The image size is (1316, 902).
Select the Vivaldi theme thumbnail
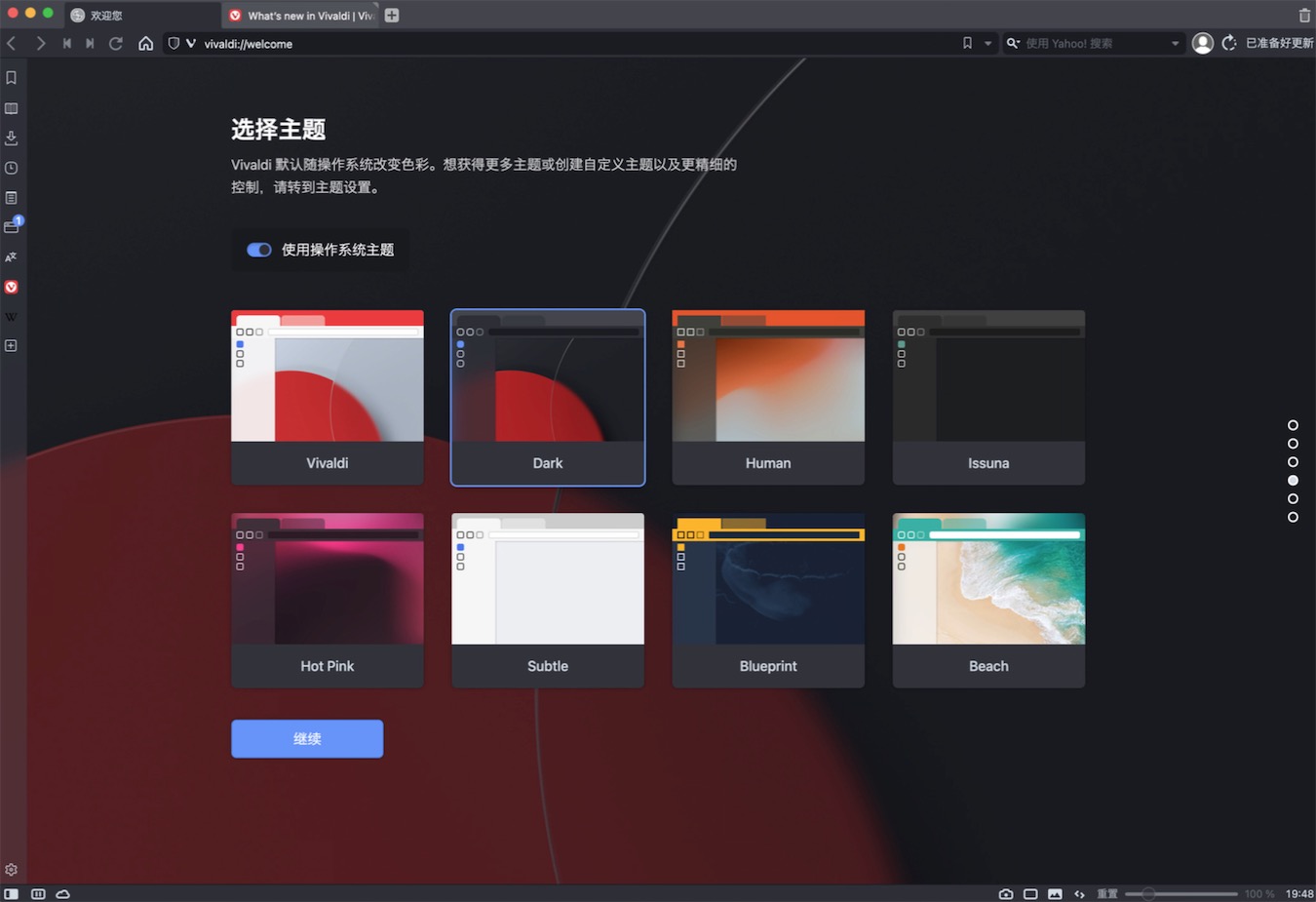pyautogui.click(x=328, y=397)
